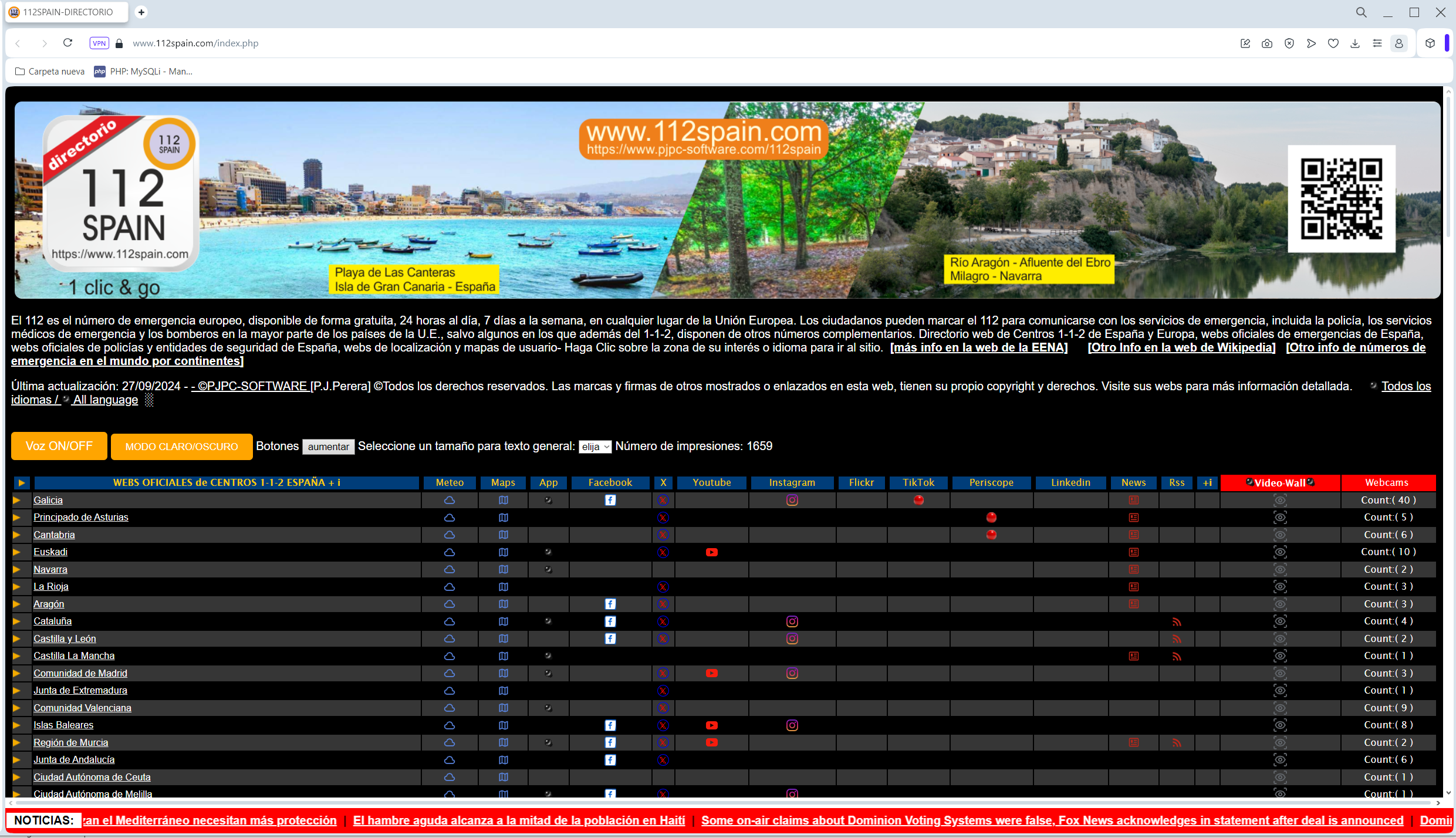
Task: Open the Principado de Asturias link
Action: point(81,517)
